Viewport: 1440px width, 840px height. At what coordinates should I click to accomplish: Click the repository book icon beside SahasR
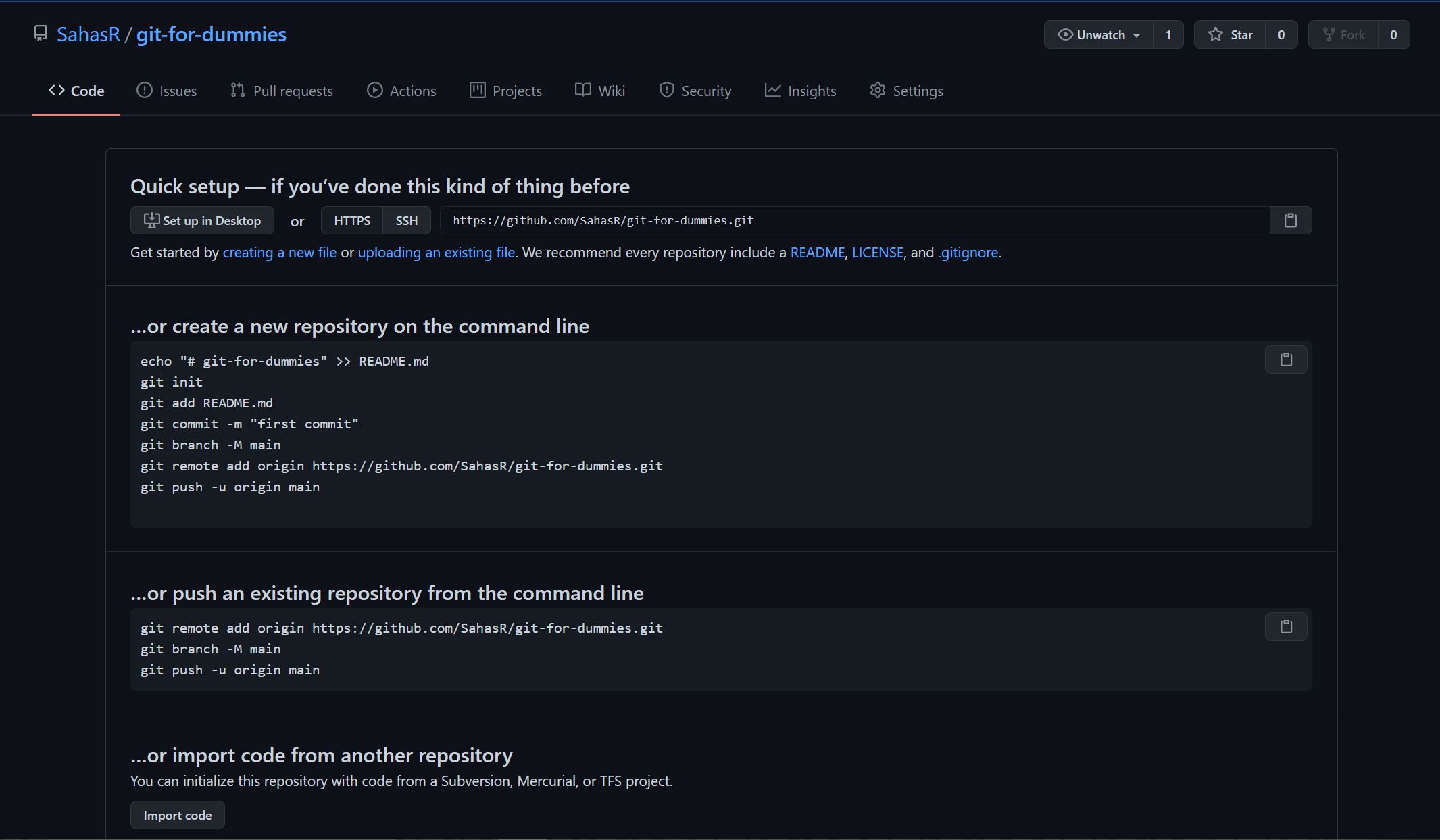coord(41,34)
